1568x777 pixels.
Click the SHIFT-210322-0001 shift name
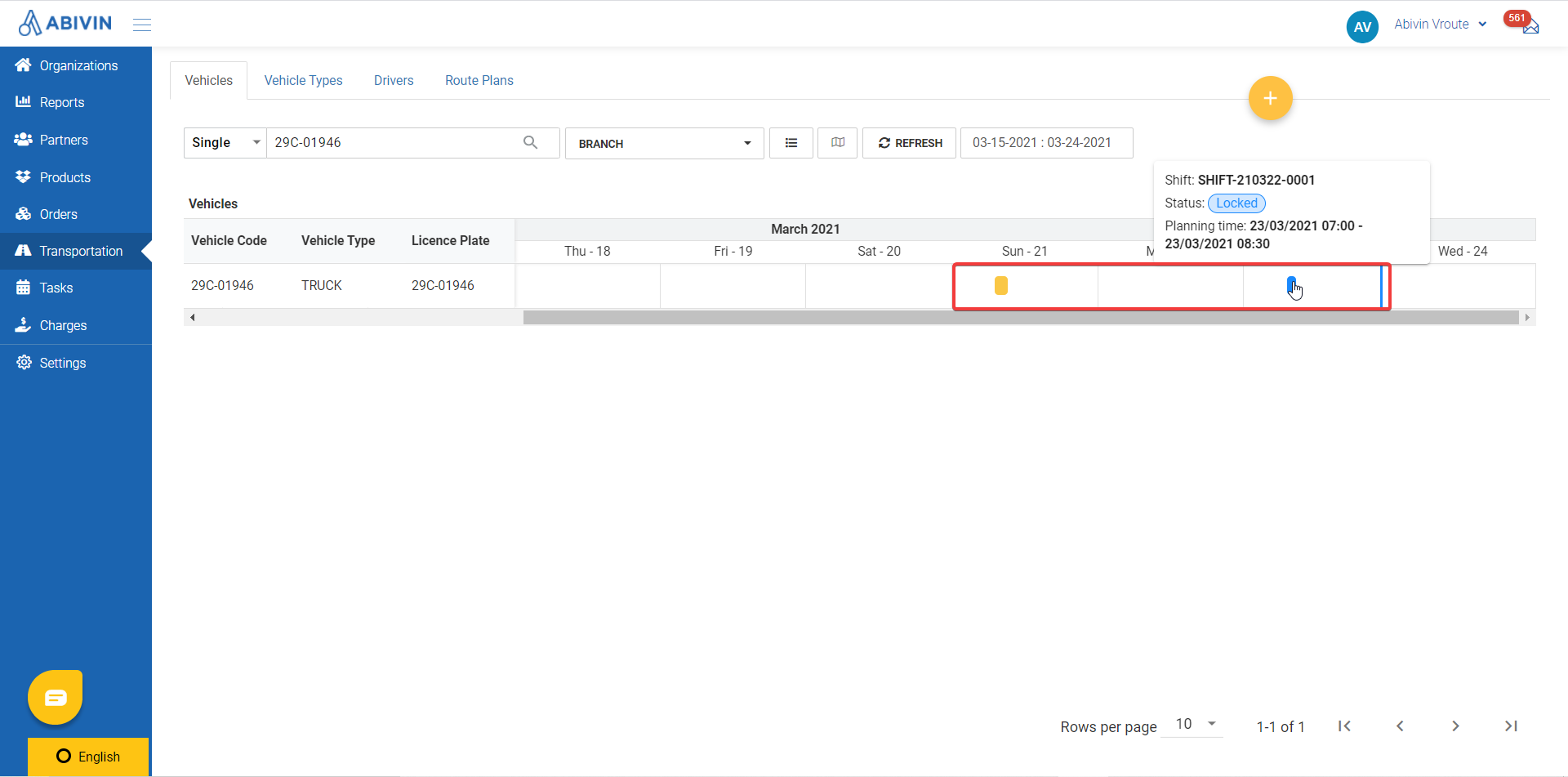click(1256, 180)
